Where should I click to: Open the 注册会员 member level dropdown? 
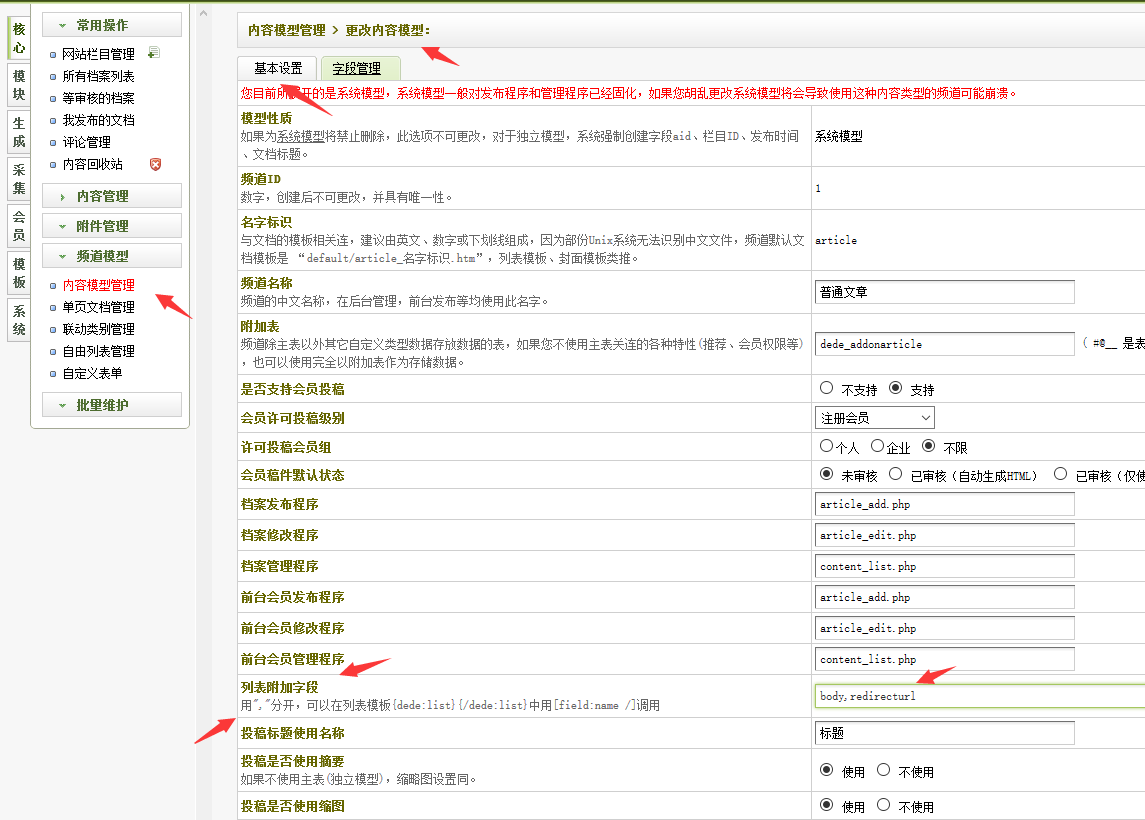(x=875, y=417)
